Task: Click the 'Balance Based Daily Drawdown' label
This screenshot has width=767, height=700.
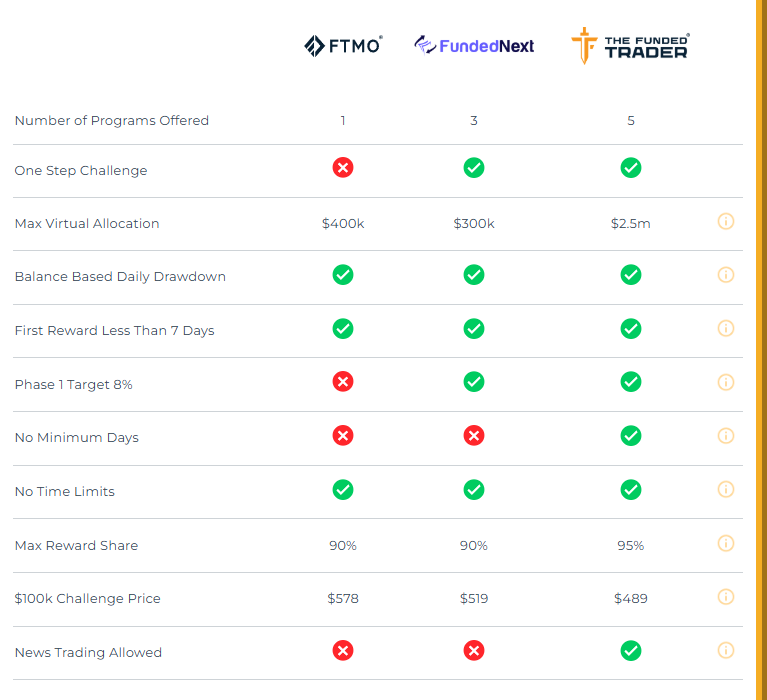Action: tap(120, 277)
